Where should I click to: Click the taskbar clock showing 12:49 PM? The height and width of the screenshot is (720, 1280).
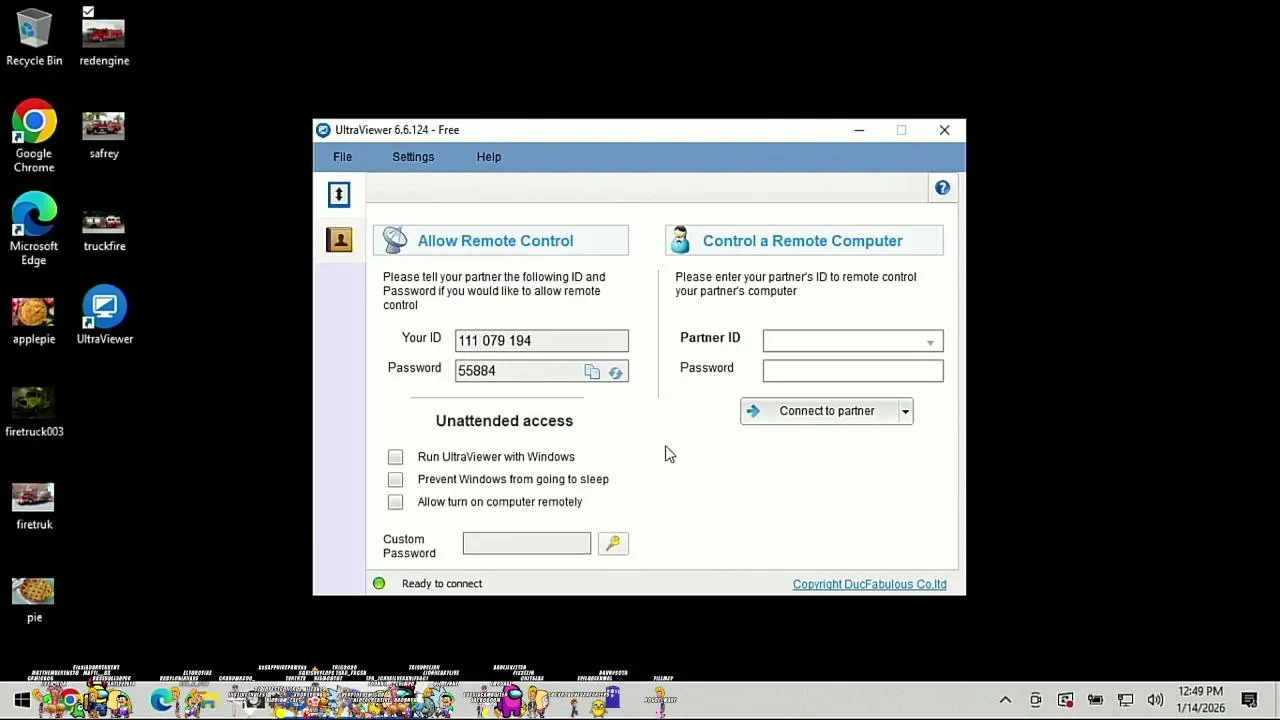[1200, 699]
